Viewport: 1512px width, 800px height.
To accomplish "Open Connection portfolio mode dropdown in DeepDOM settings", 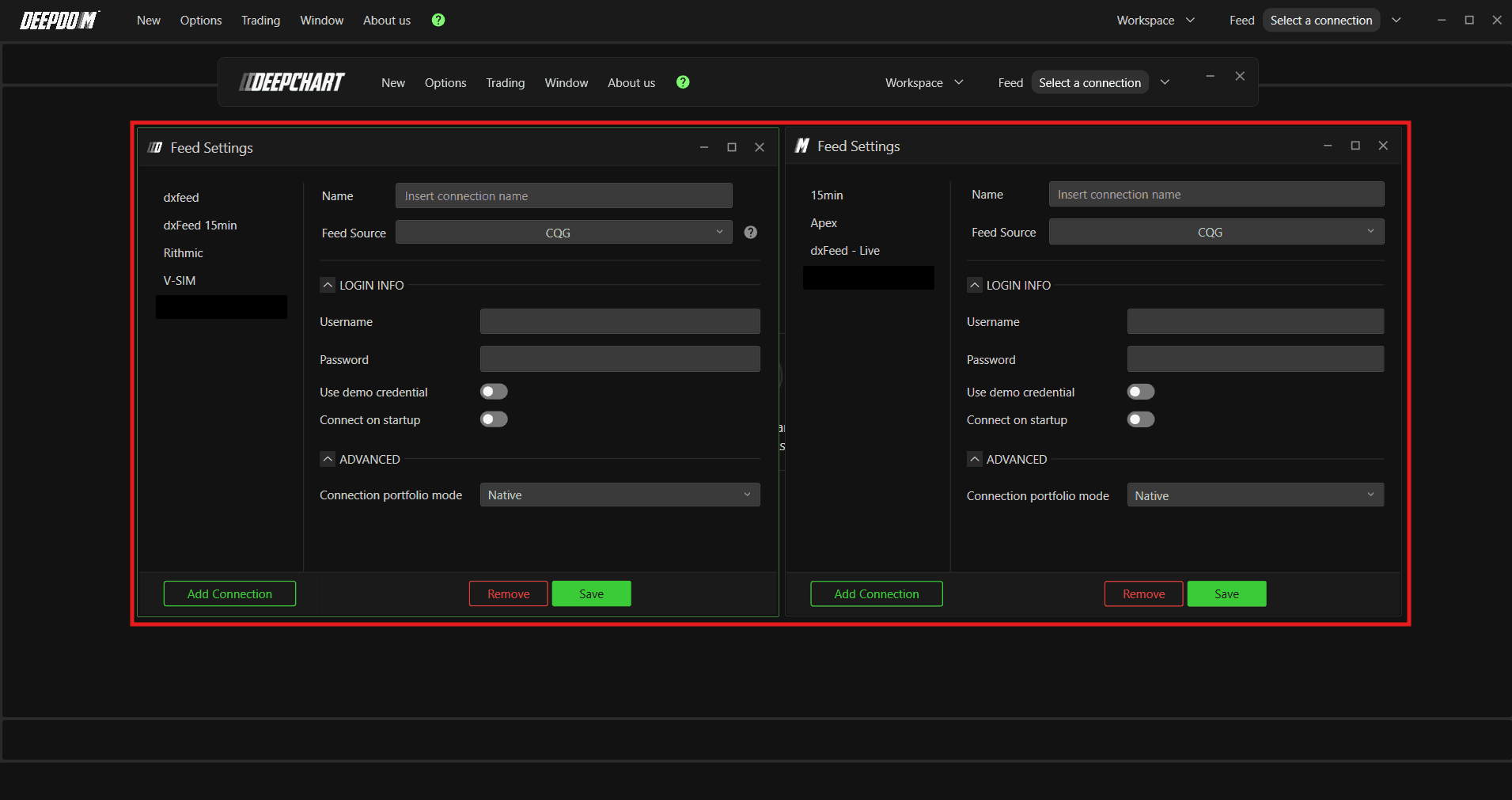I will pos(1256,495).
